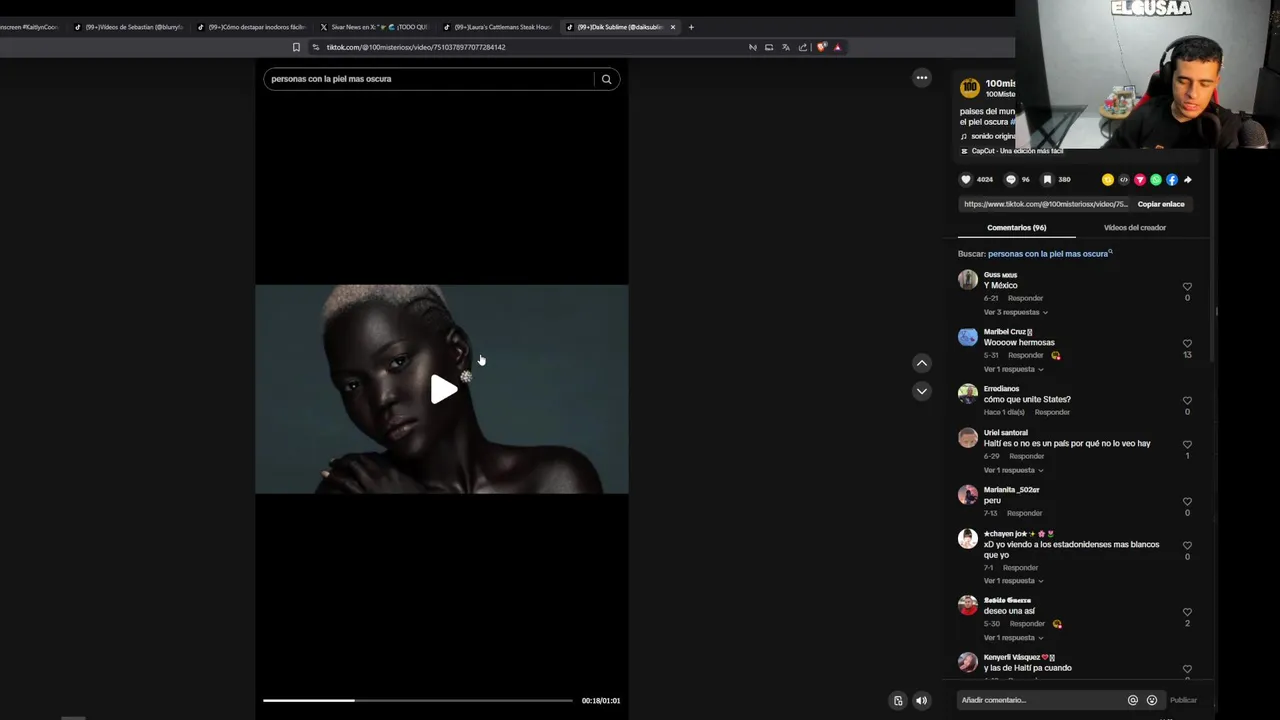Like the video with the heart icon
The height and width of the screenshot is (720, 1280).
[x=966, y=180]
